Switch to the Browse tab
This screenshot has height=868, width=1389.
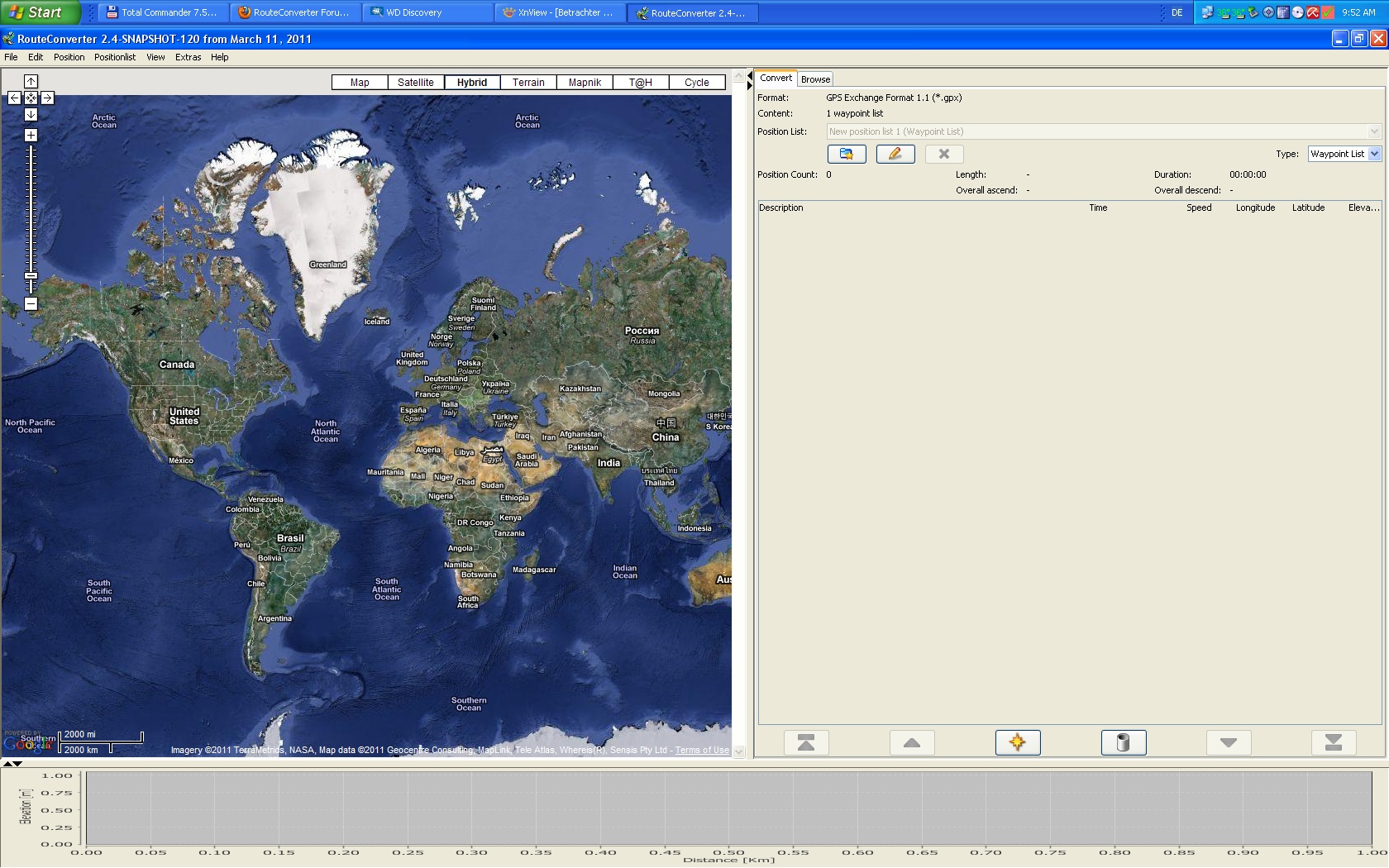click(815, 79)
